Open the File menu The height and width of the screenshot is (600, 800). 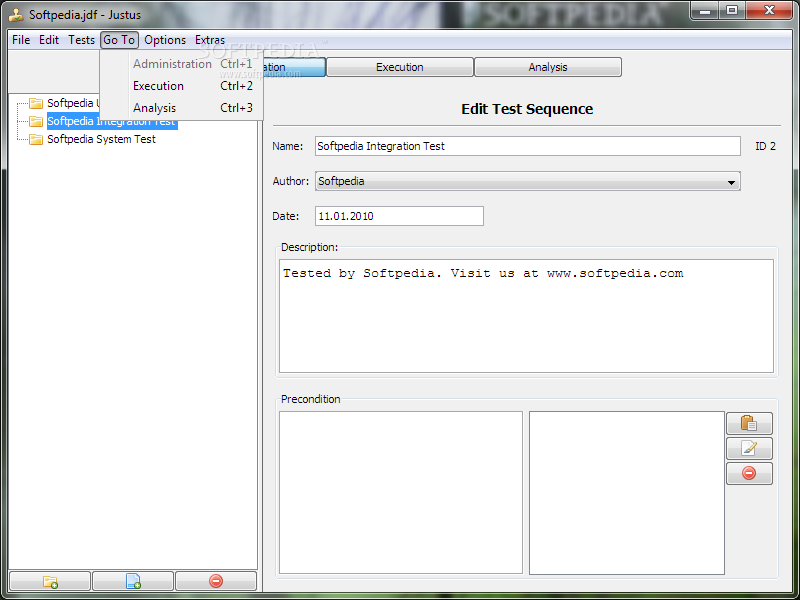(21, 40)
